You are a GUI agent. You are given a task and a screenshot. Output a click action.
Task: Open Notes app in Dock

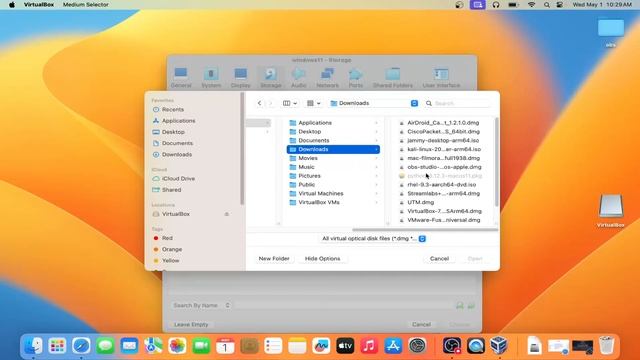[297, 346]
